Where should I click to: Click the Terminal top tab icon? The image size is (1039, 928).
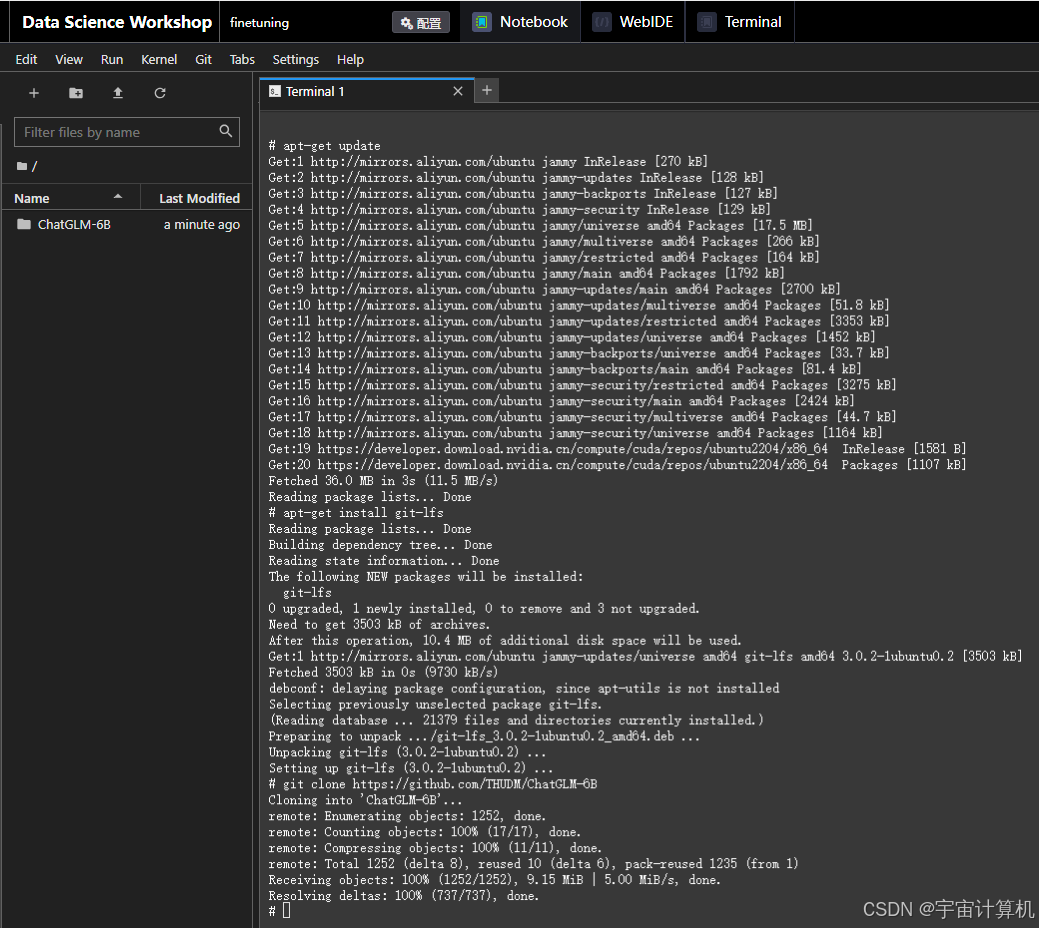[706, 22]
